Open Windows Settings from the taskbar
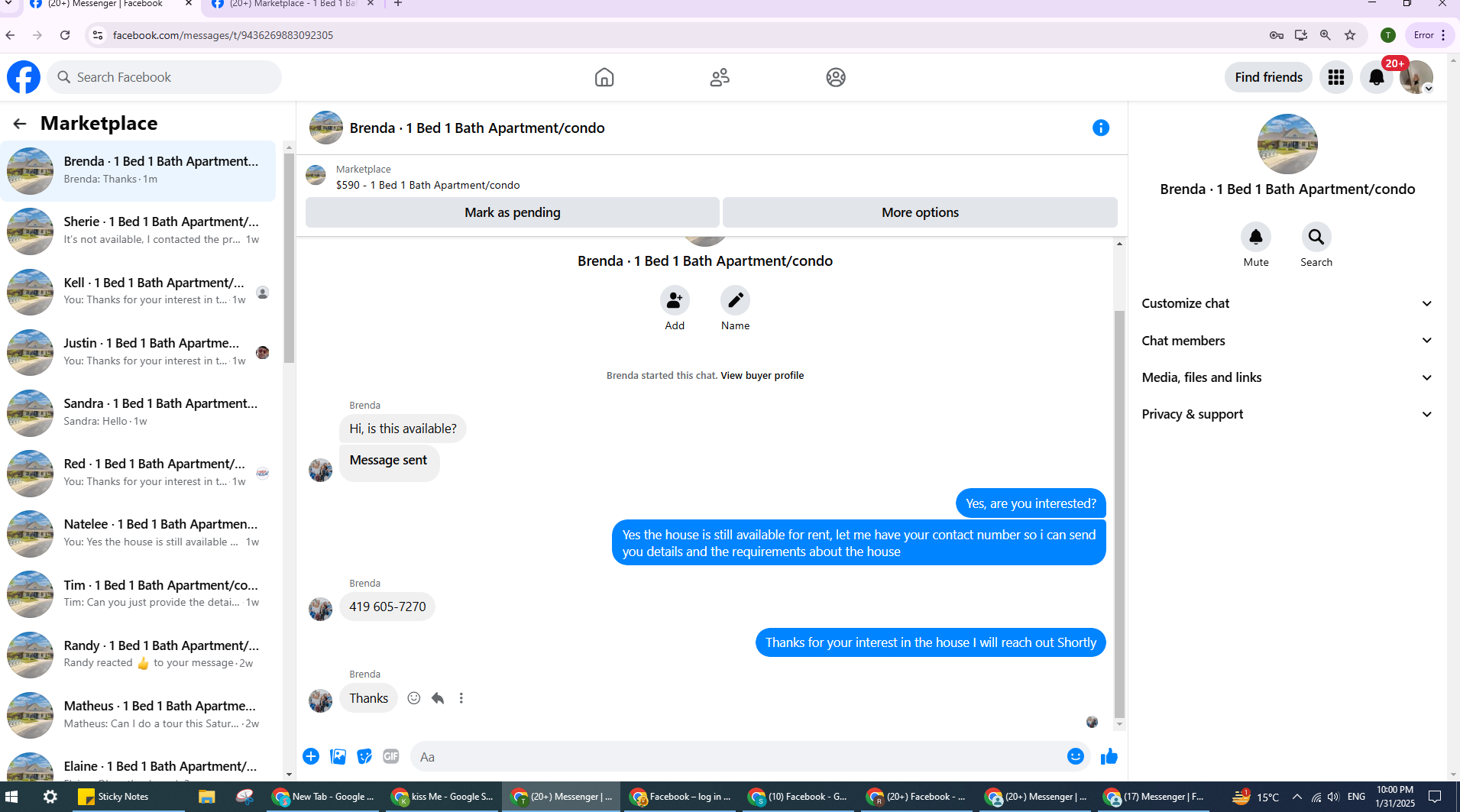 (50, 797)
